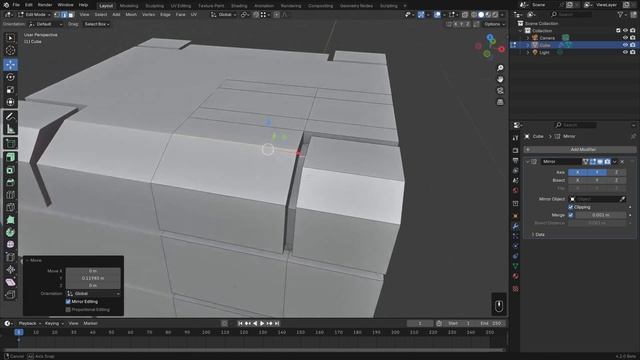Open Orientation Global dropdown in Move panel
This screenshot has height=360, width=640.
[x=93, y=293]
